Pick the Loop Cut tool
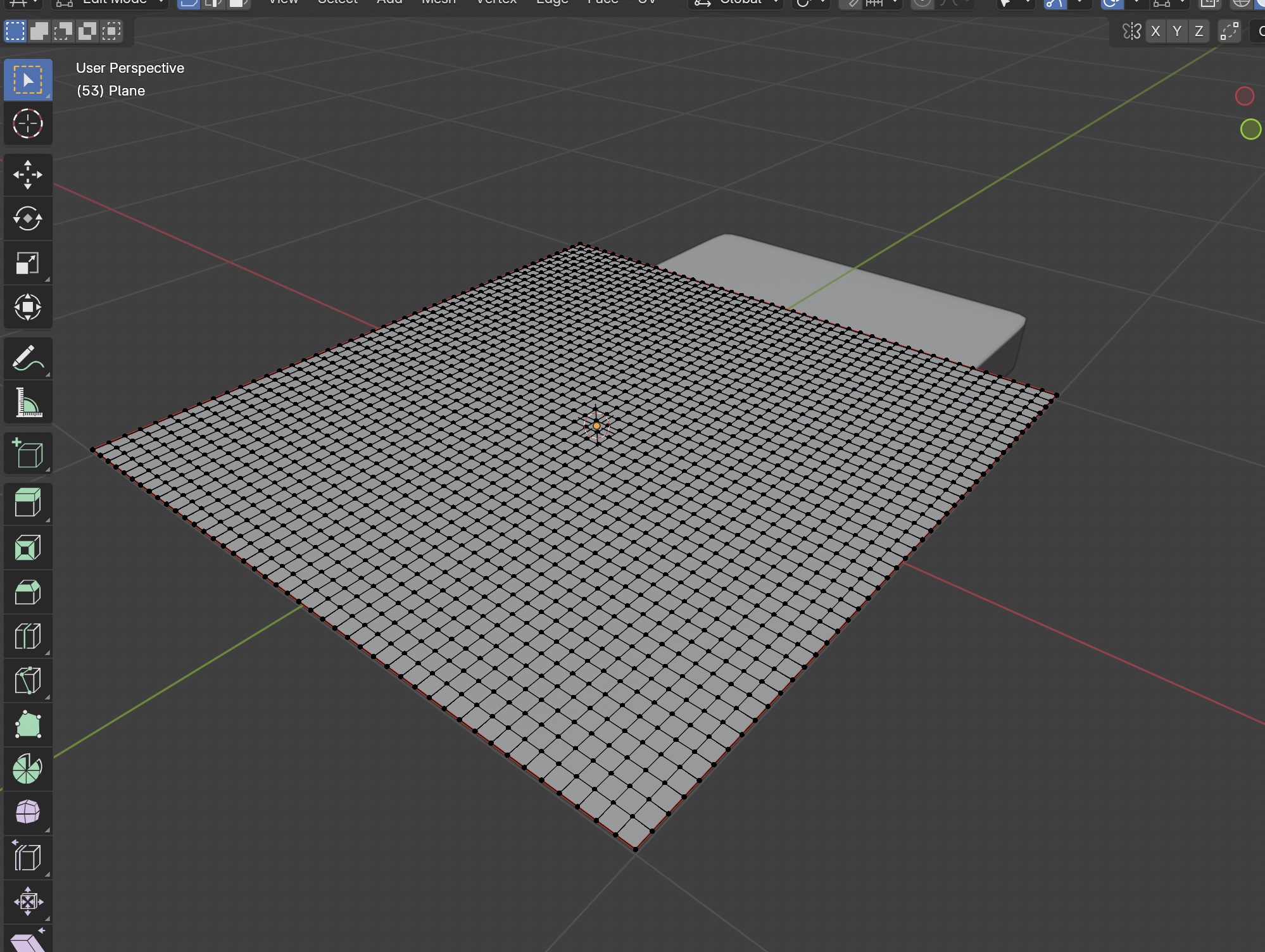This screenshot has height=952, width=1265. click(x=28, y=636)
